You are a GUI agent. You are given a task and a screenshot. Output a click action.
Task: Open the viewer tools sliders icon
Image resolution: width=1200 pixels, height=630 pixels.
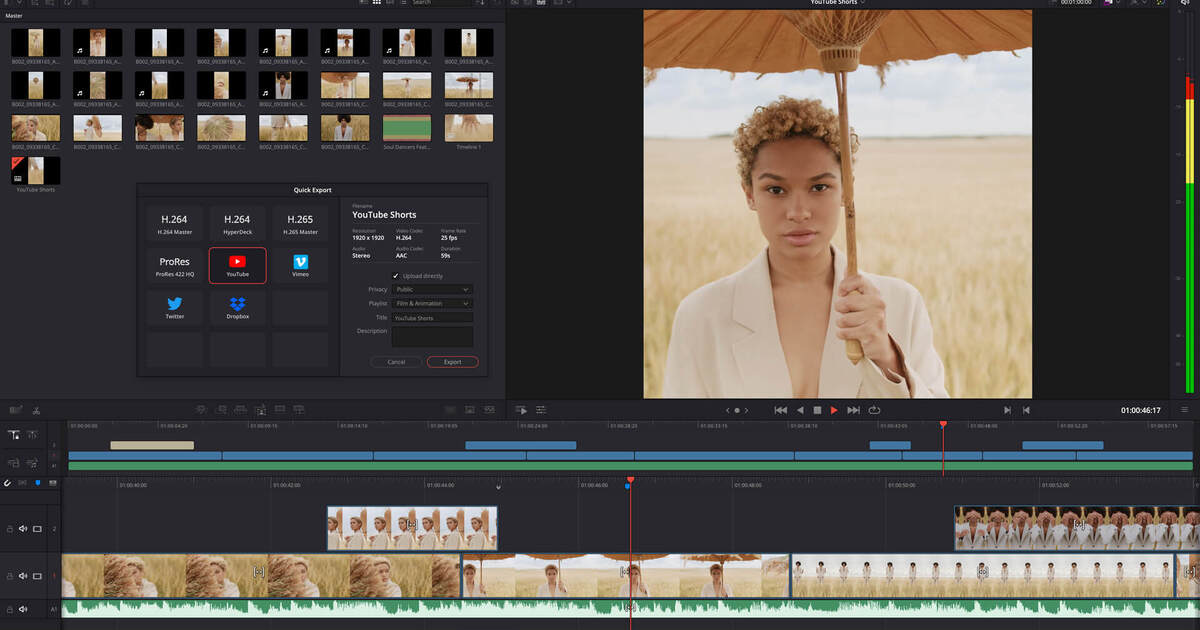(x=541, y=410)
